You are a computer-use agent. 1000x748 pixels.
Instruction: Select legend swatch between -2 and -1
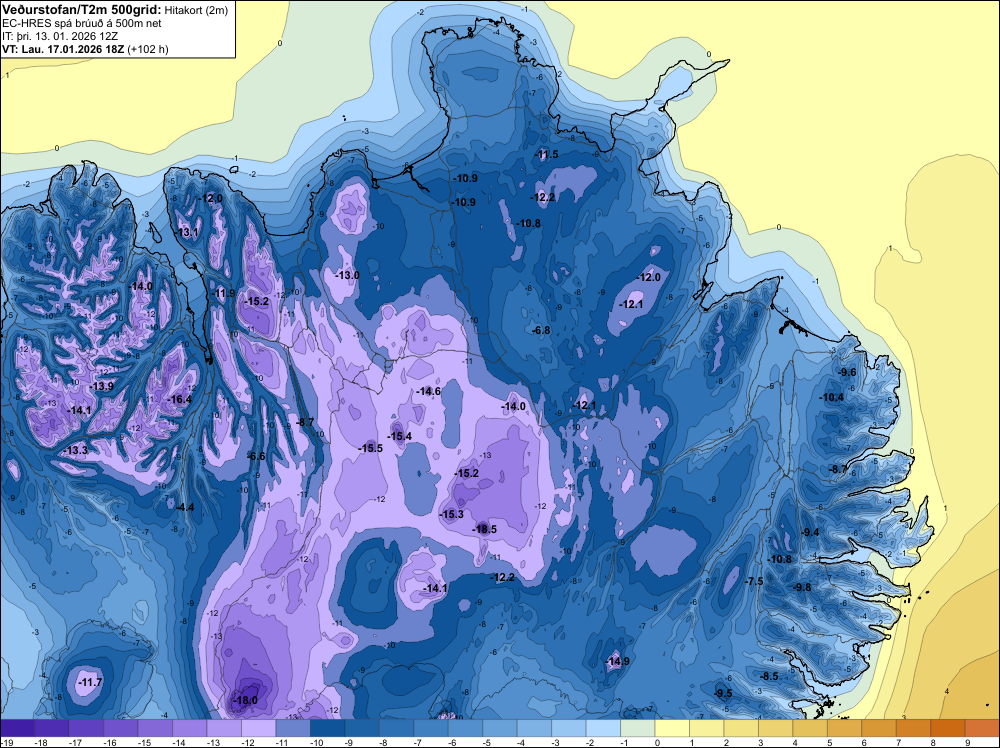(603, 728)
